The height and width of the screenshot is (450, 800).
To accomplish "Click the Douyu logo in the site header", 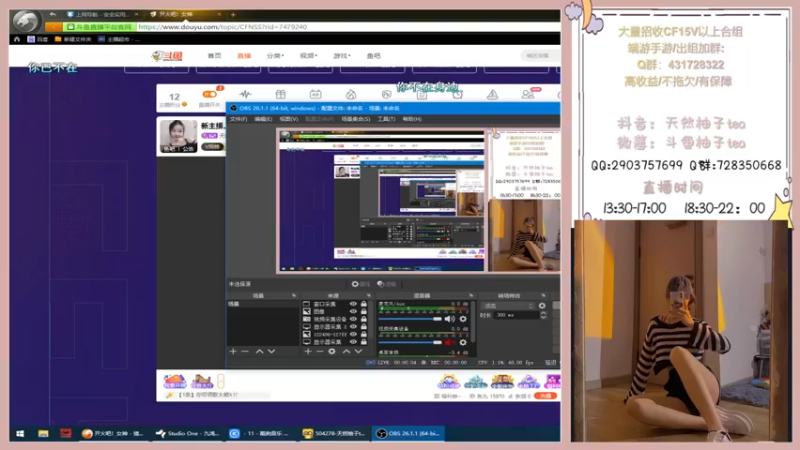I will (x=167, y=56).
